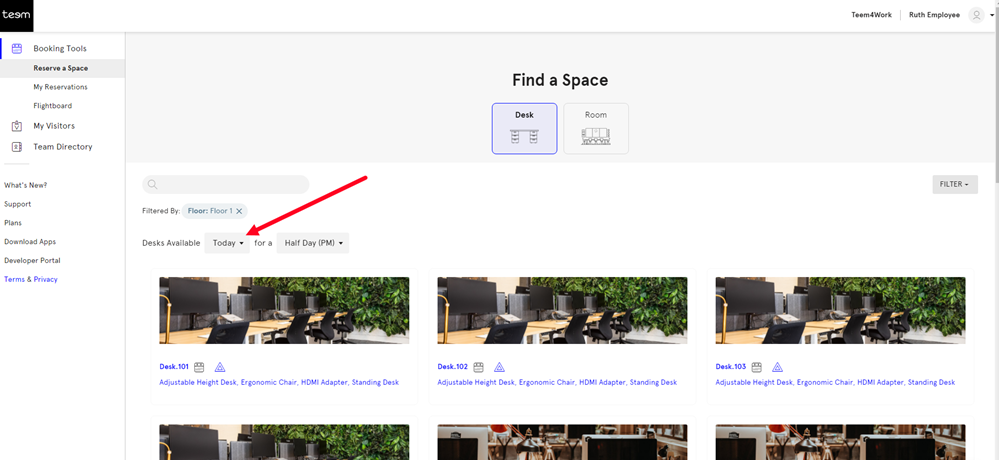Open the Booking Tools calendar icon
This screenshot has width=999, height=460.
(x=17, y=48)
